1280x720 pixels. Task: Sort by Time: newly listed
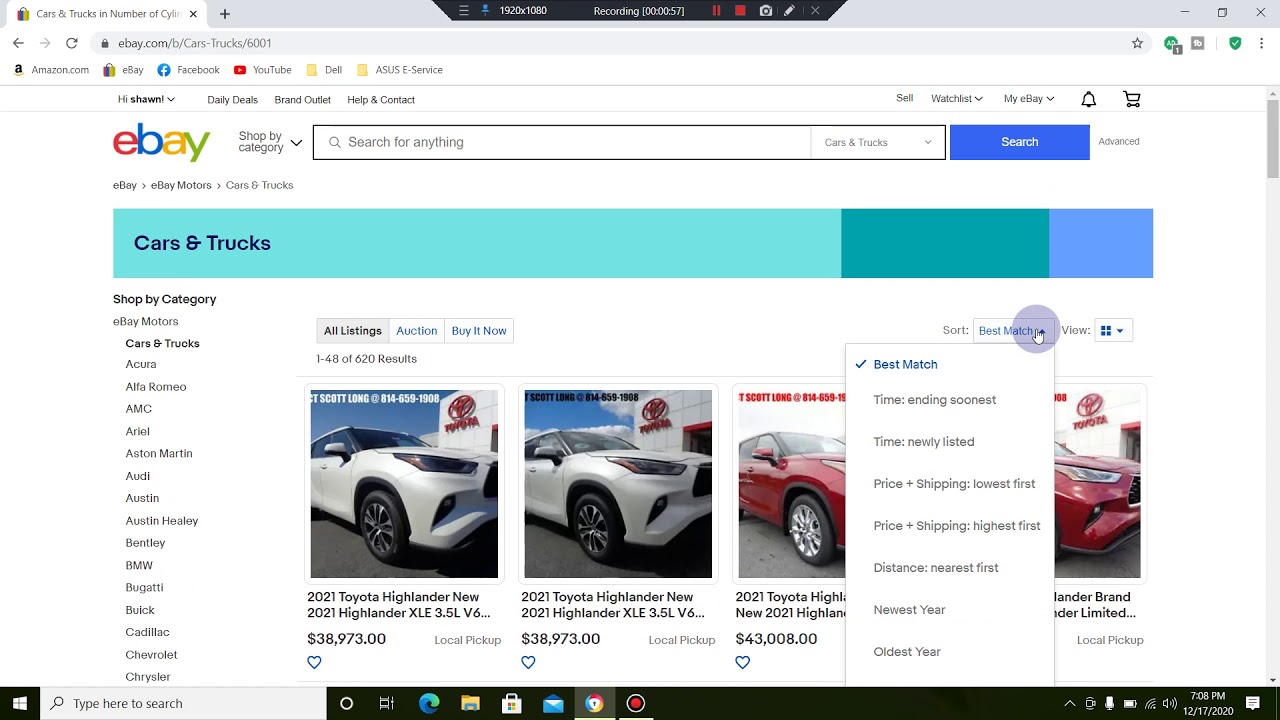(x=923, y=442)
